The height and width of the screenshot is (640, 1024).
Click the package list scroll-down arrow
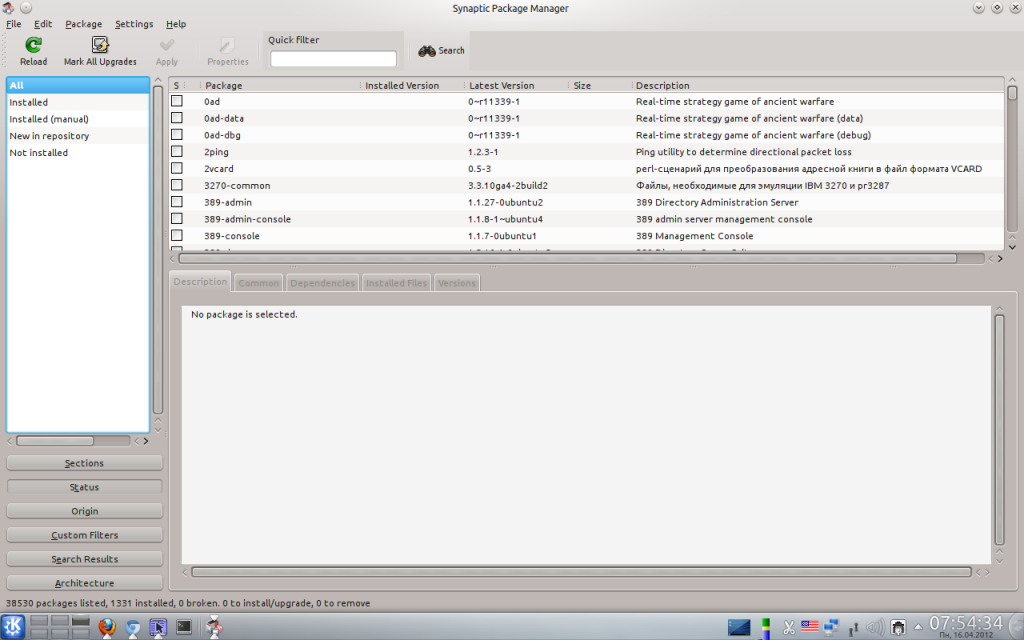click(1012, 247)
